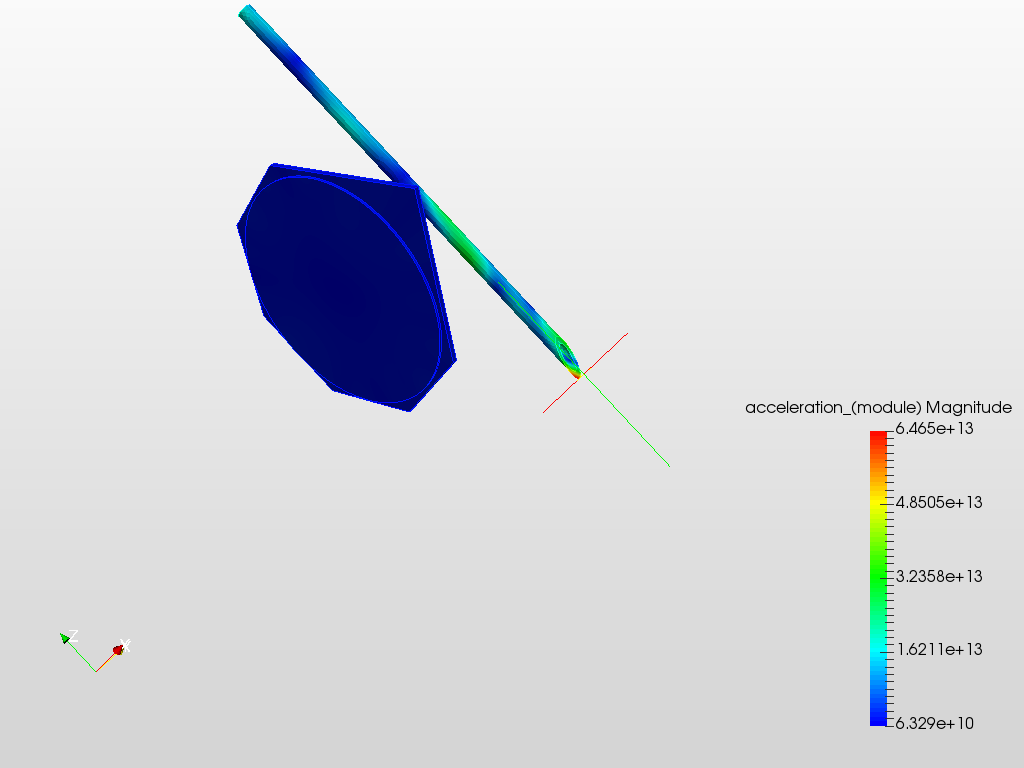Click the X axis arrow label
Image resolution: width=1024 pixels, height=768 pixels.
[x=126, y=646]
